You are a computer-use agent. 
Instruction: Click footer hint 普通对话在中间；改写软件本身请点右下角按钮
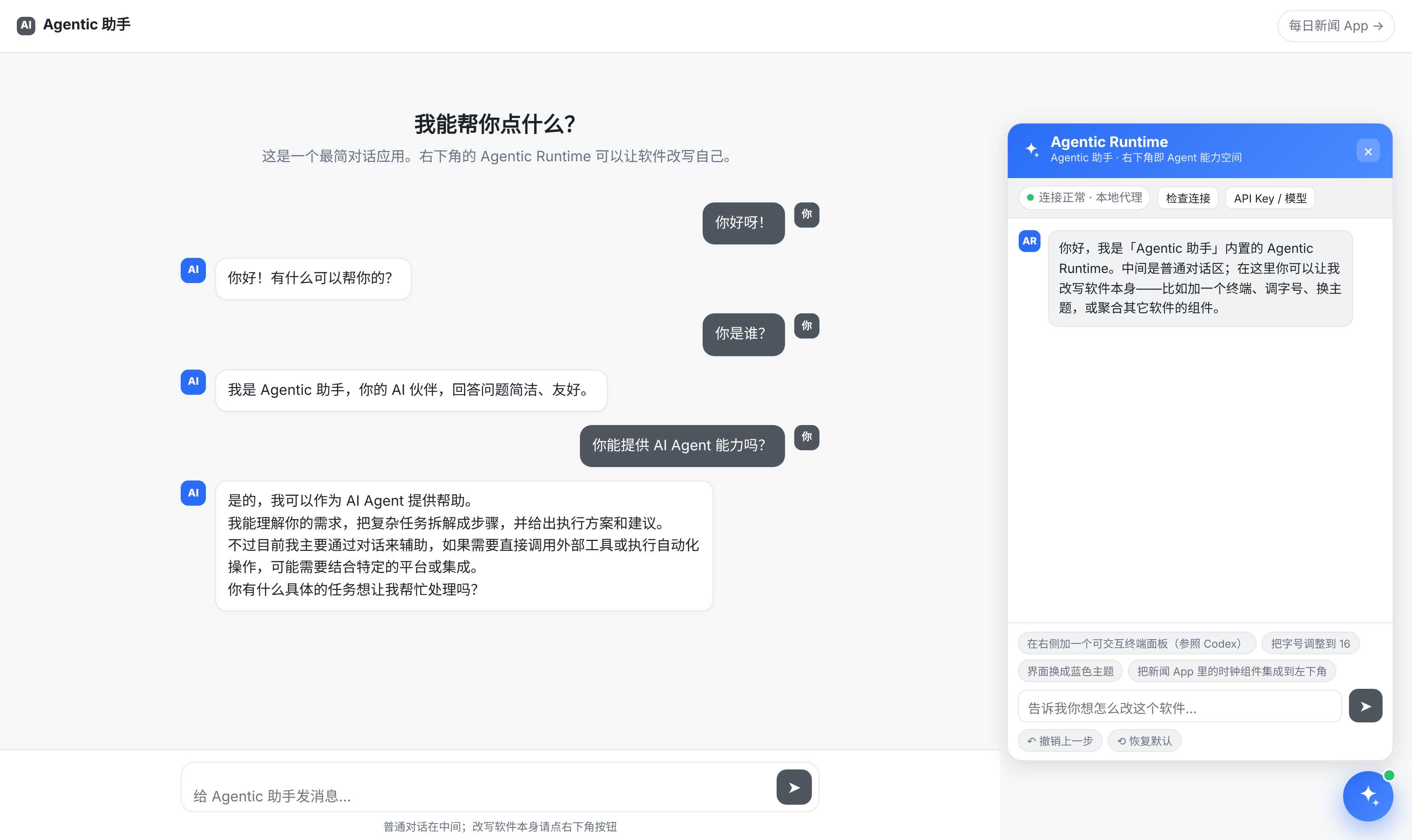click(500, 827)
